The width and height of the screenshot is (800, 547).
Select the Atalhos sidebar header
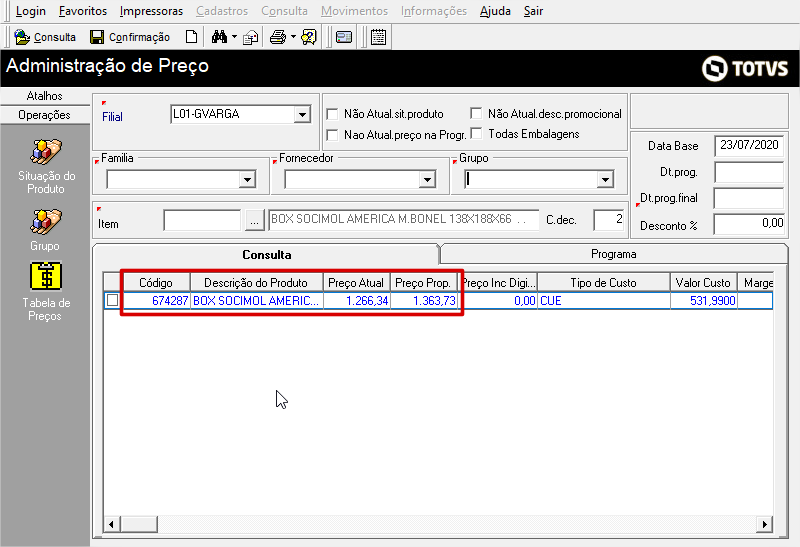tap(44, 95)
